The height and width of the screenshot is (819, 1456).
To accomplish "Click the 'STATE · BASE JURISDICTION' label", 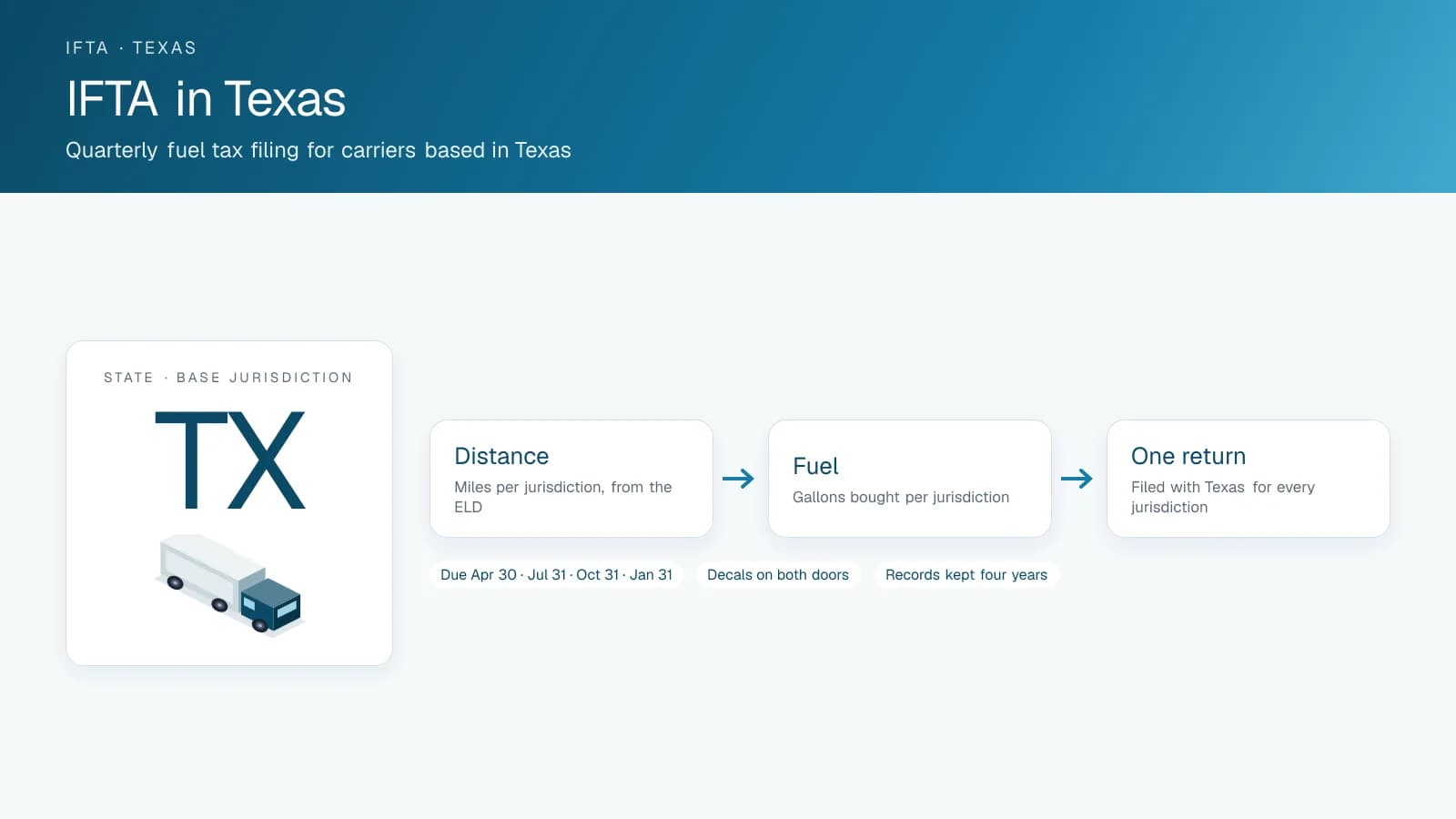I will click(228, 378).
